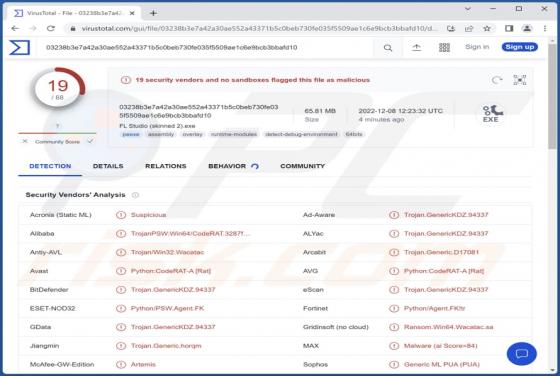Switch to the DETAILS tab
The width and height of the screenshot is (560, 376).
click(x=108, y=166)
